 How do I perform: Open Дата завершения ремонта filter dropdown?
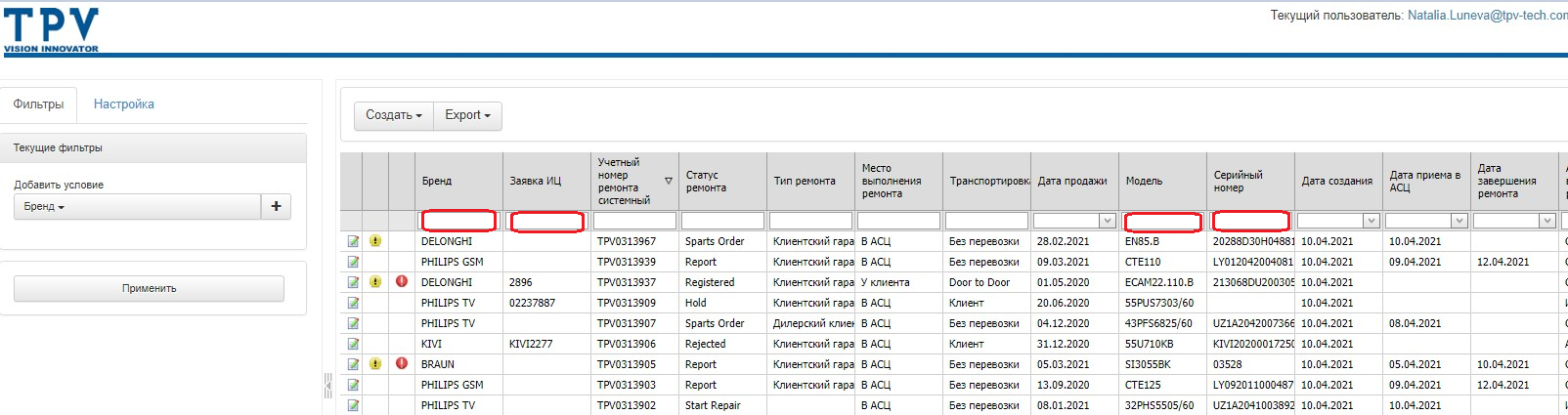click(1546, 221)
